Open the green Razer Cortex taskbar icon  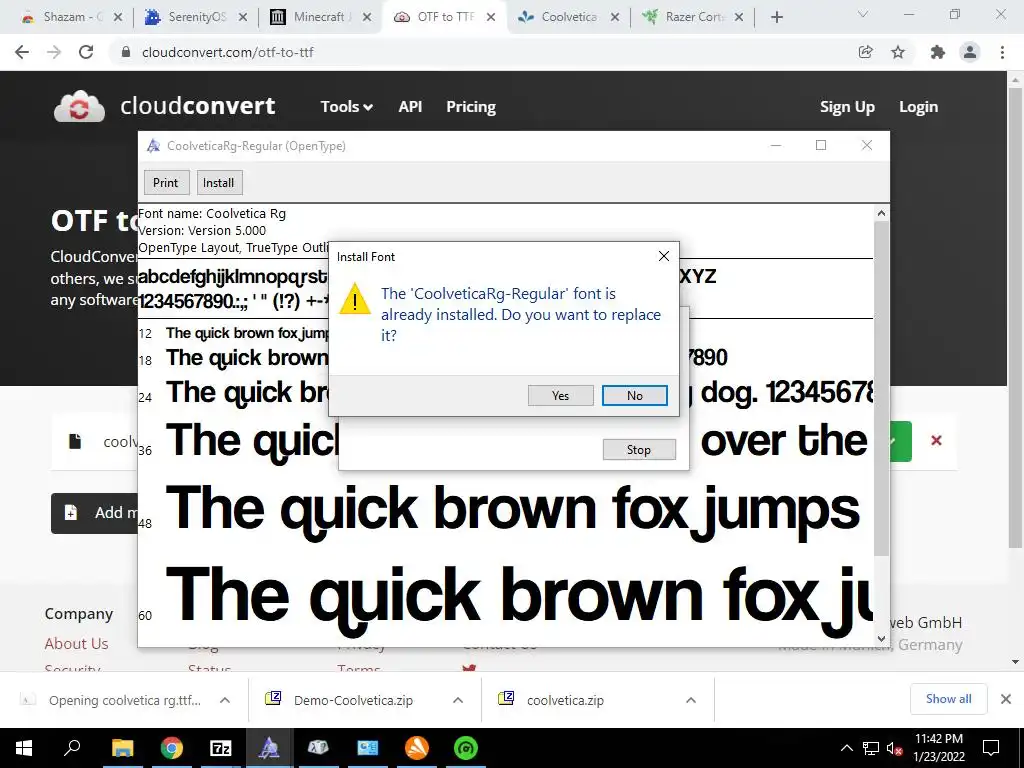pos(466,748)
